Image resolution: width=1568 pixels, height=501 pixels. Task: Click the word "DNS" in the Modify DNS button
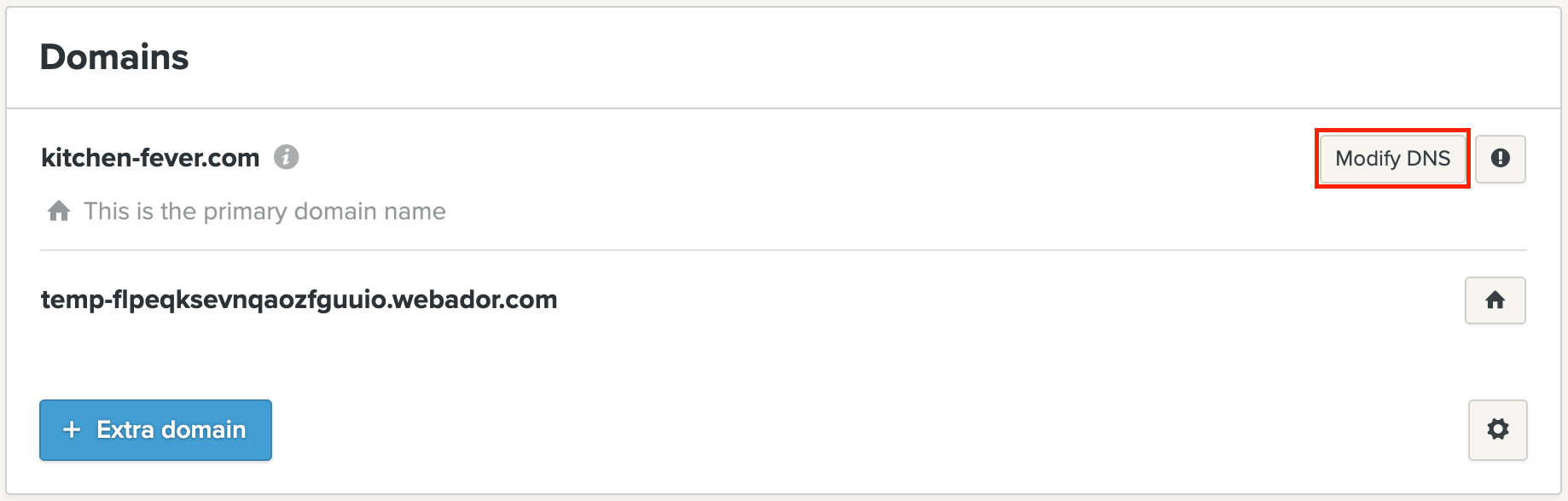click(1428, 159)
